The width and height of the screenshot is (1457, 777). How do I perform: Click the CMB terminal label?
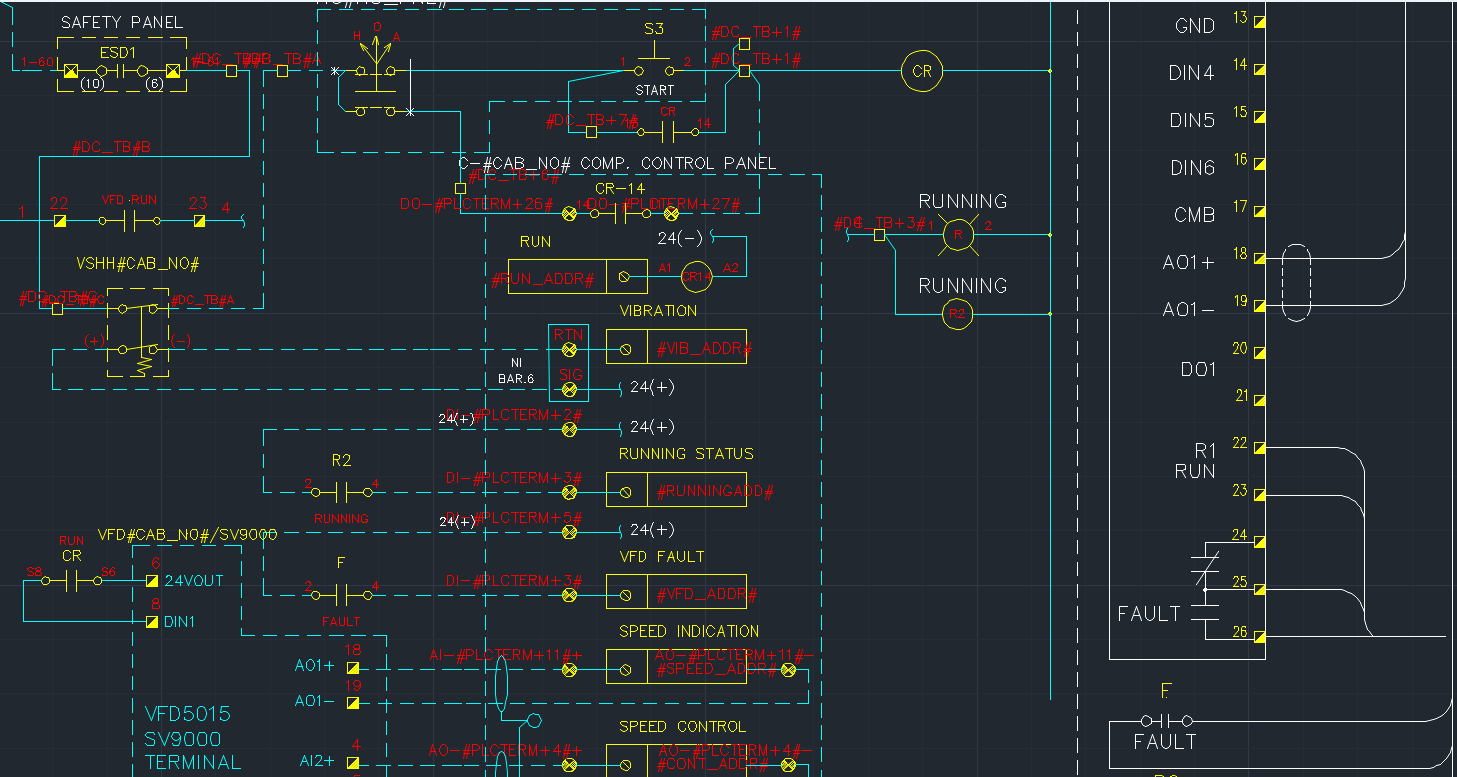tap(1194, 215)
